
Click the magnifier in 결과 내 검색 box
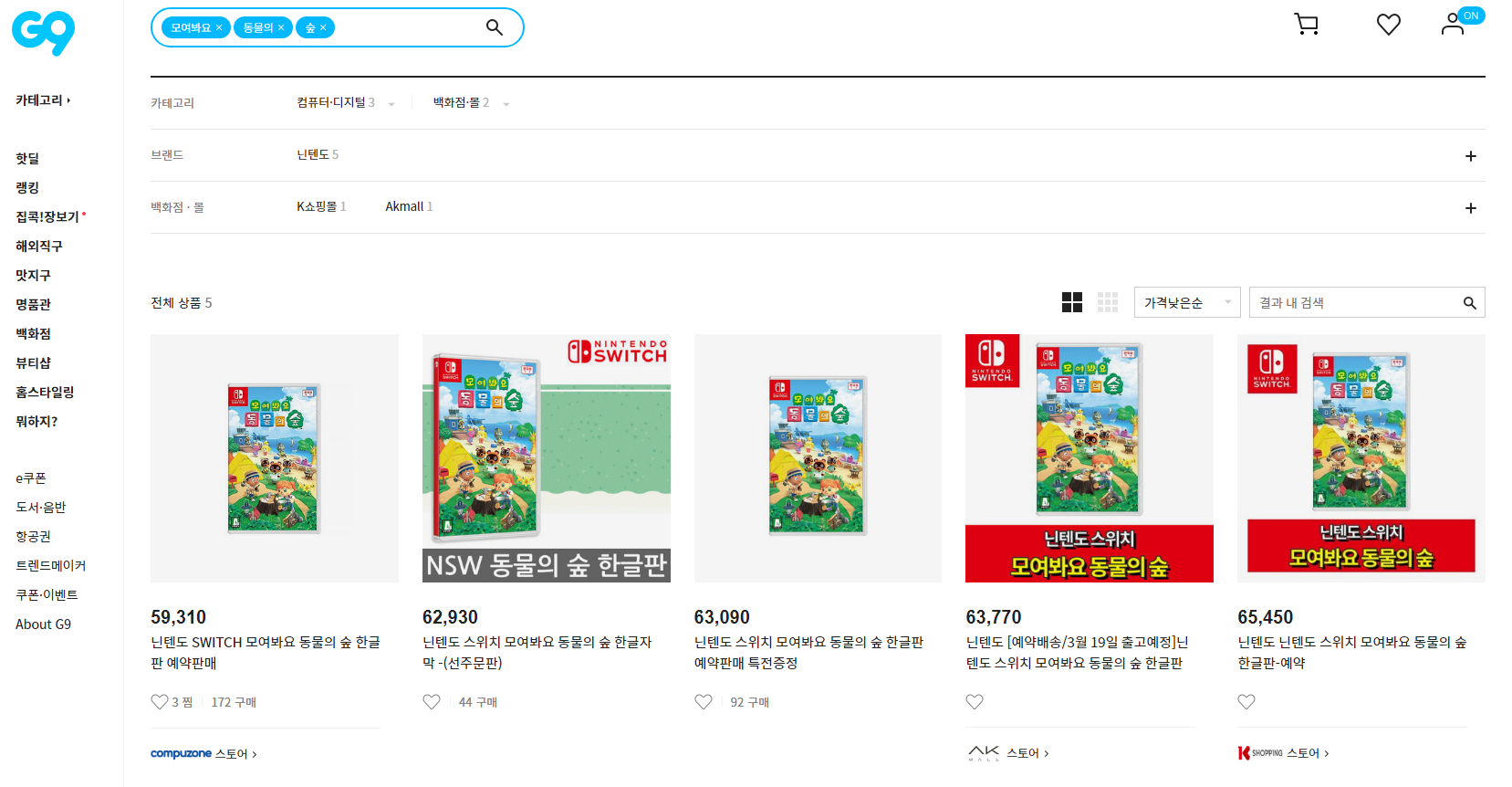coord(1469,303)
